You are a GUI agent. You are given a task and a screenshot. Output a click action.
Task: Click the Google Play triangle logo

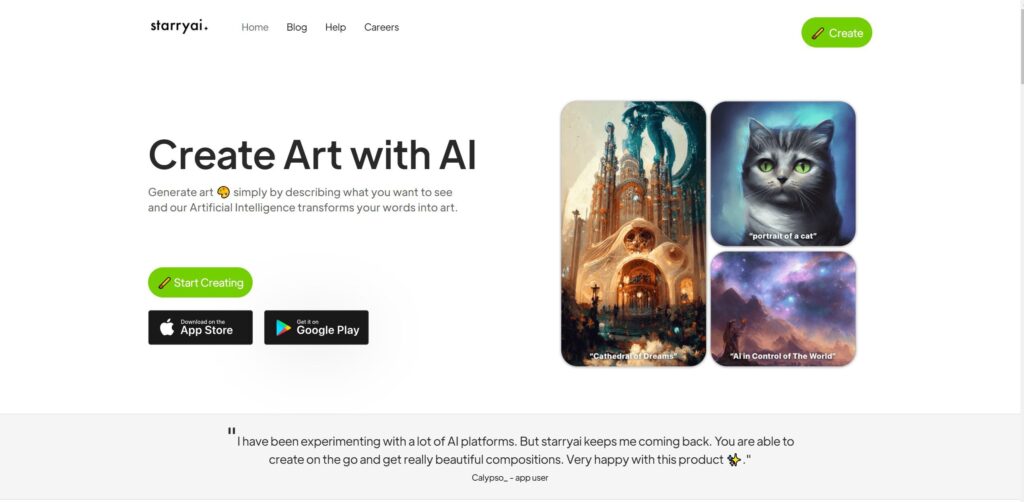(283, 328)
